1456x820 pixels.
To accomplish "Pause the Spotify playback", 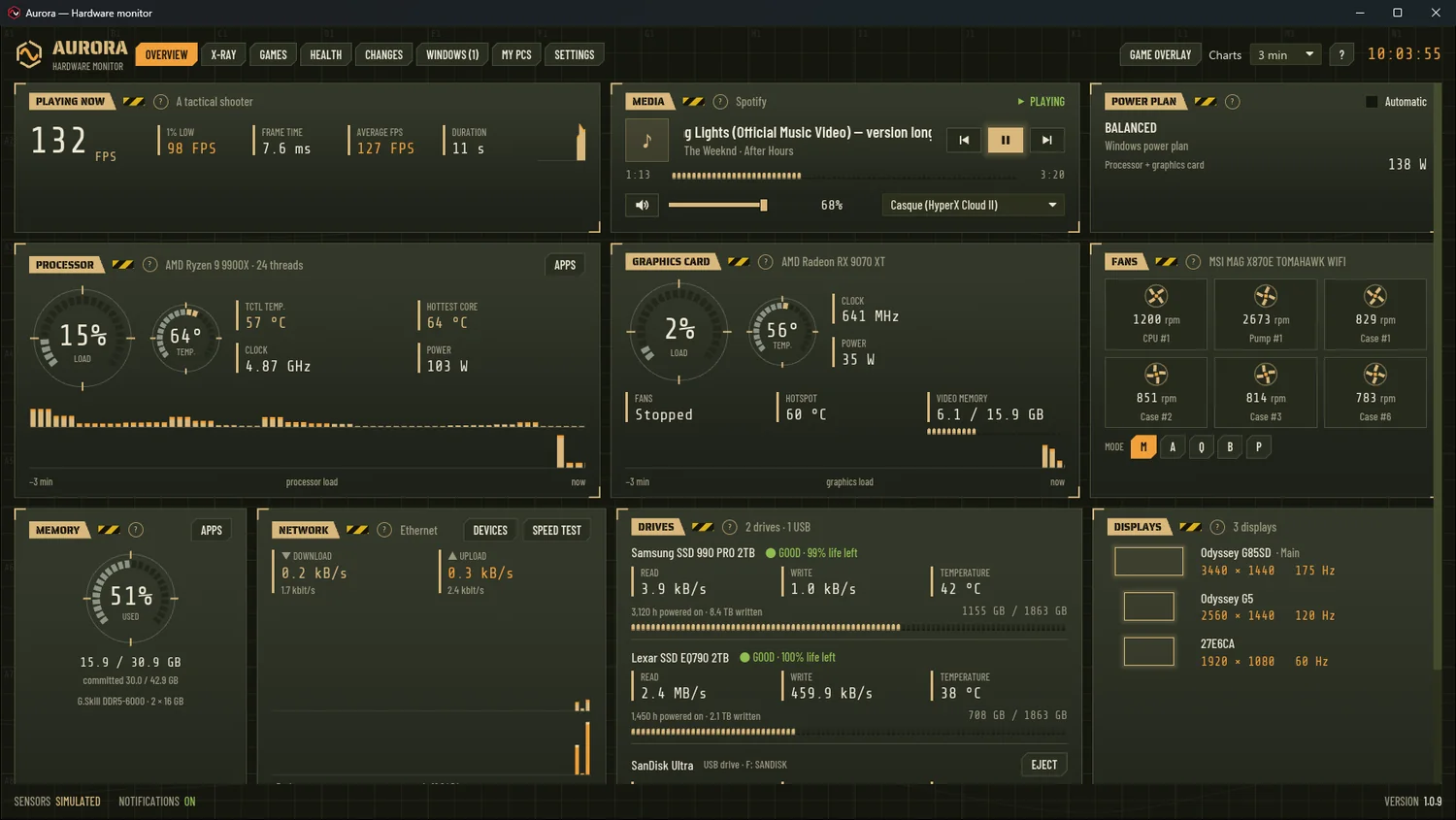I will point(1006,140).
